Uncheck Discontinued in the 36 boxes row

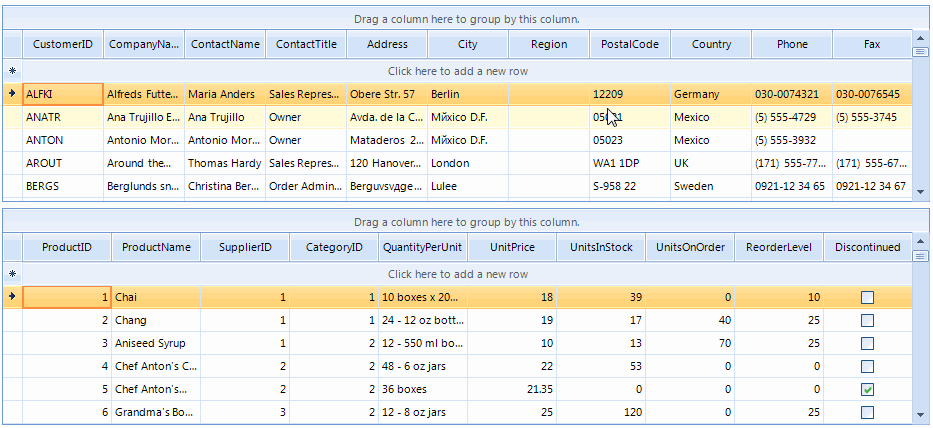pos(868,389)
